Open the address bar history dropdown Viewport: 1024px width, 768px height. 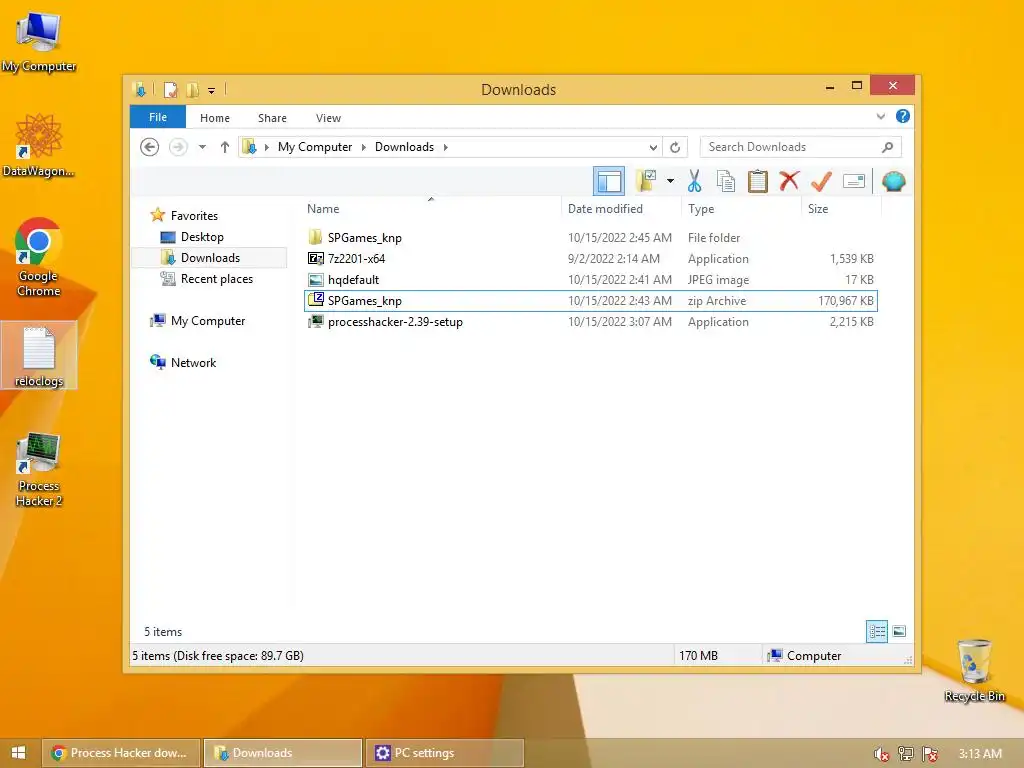tap(652, 148)
